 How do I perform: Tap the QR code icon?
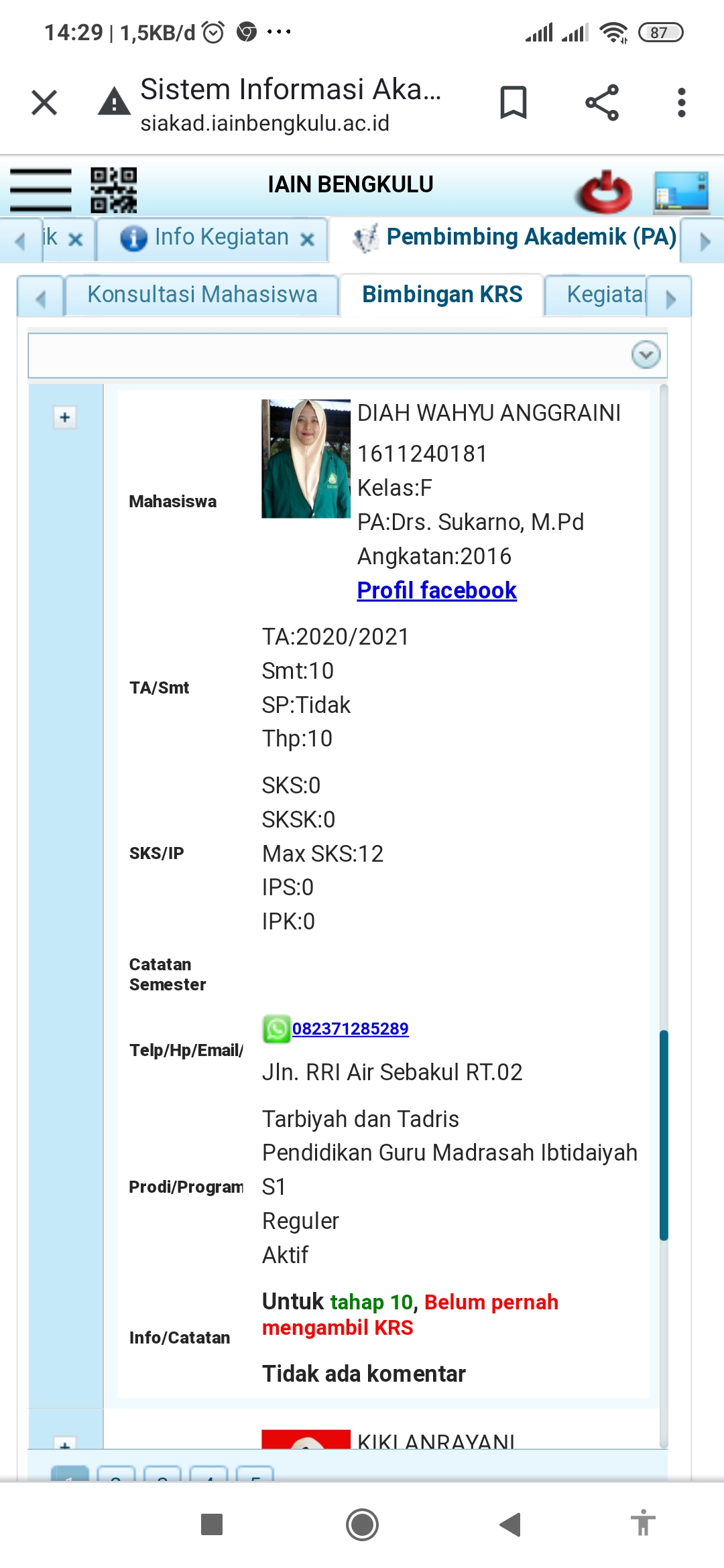pos(113,190)
